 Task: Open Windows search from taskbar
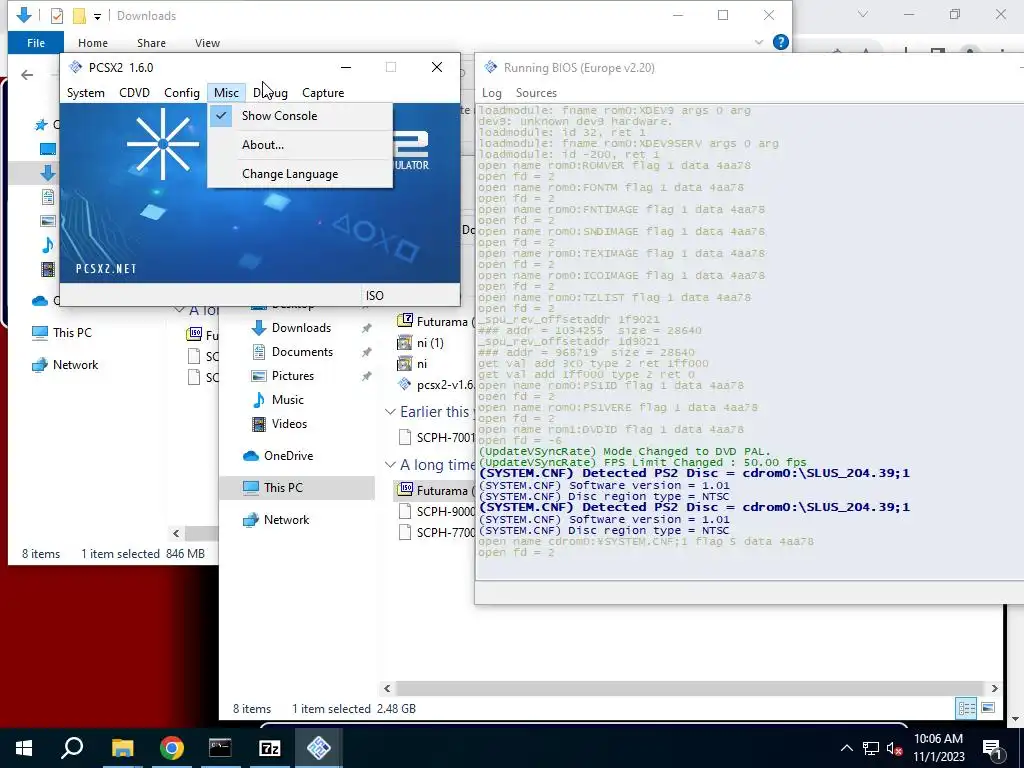pyautogui.click(x=72, y=748)
